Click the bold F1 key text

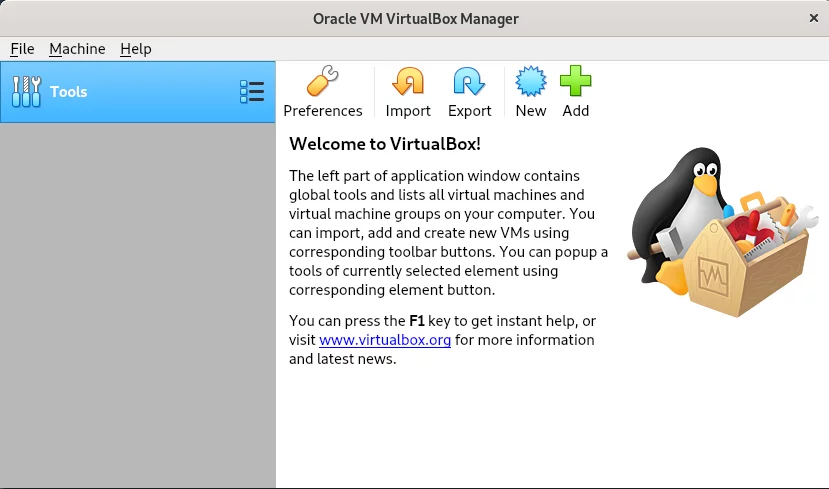(x=417, y=321)
